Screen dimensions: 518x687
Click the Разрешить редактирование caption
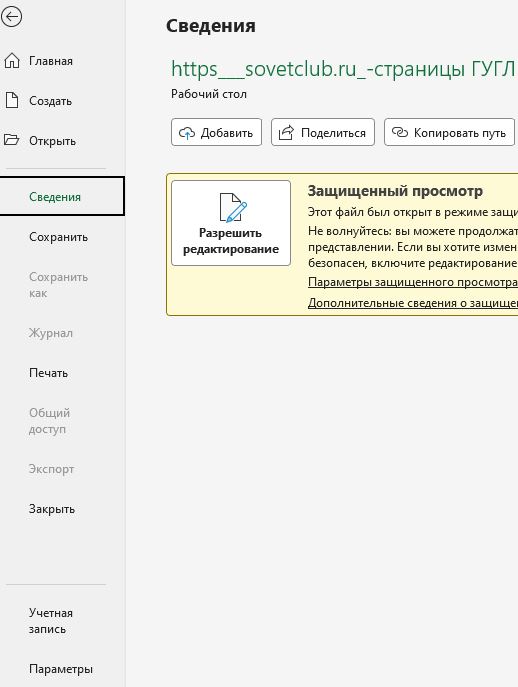(x=231, y=241)
